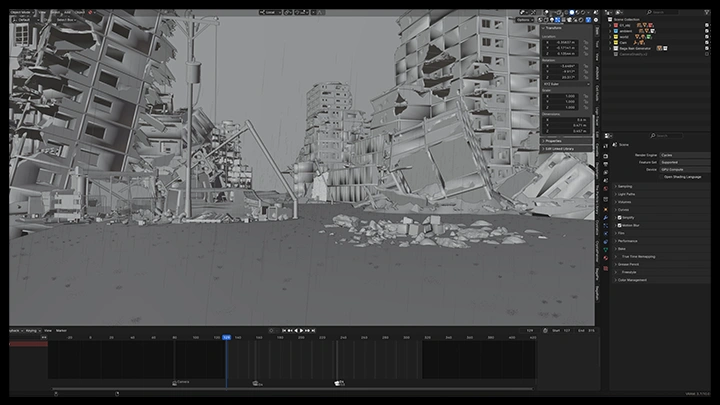The width and height of the screenshot is (720, 405).
Task: Open the timeline Playback menu
Action: [x=16, y=331]
